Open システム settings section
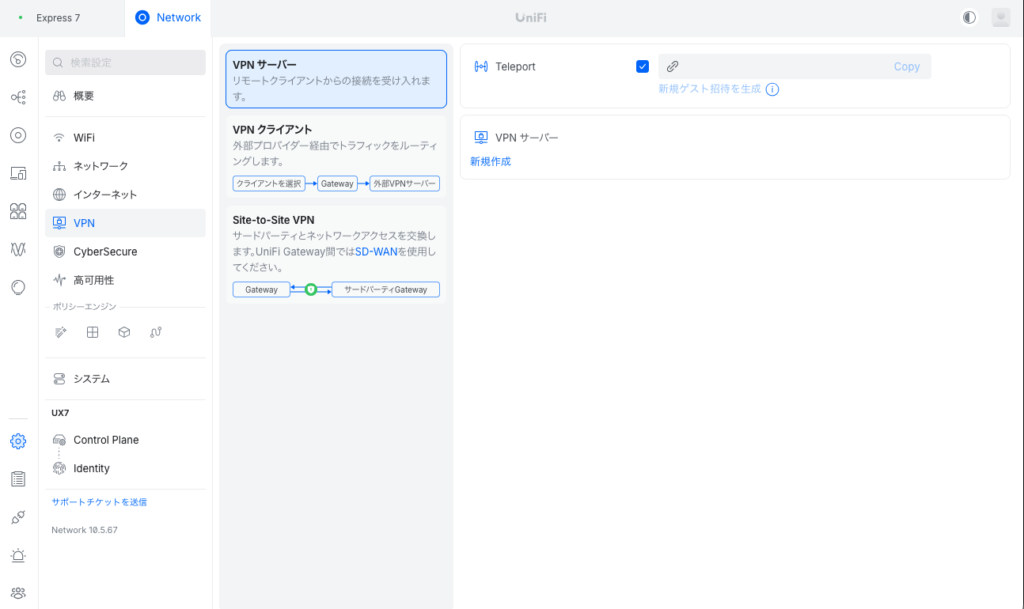This screenshot has height=609, width=1024. tap(125, 379)
